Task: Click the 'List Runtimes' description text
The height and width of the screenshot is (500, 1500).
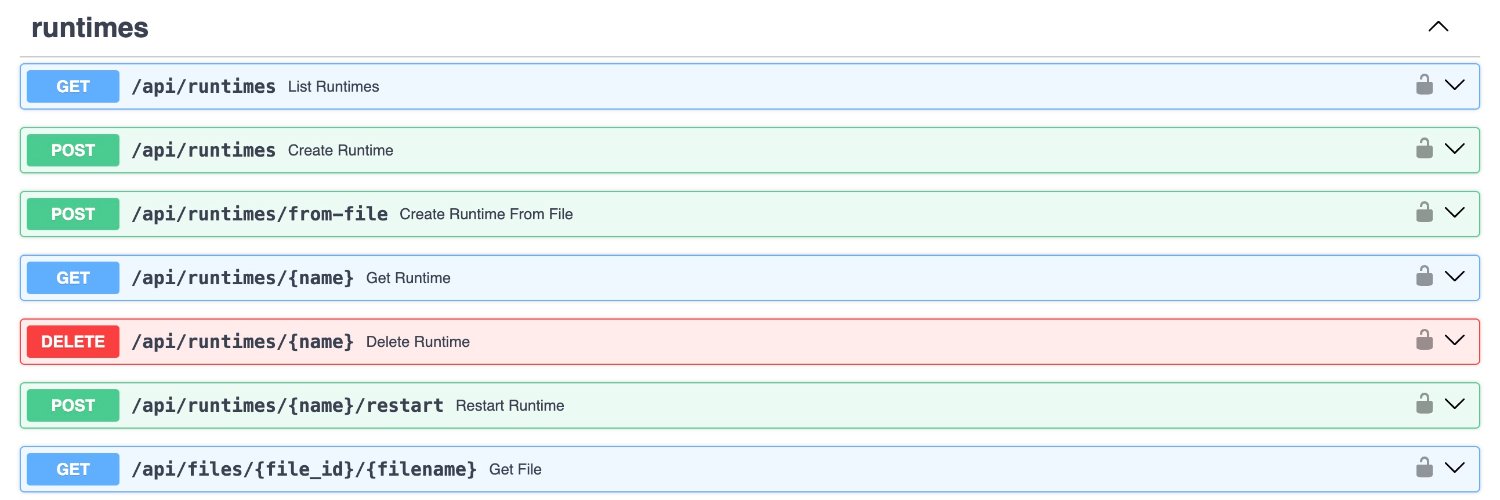Action: [334, 87]
